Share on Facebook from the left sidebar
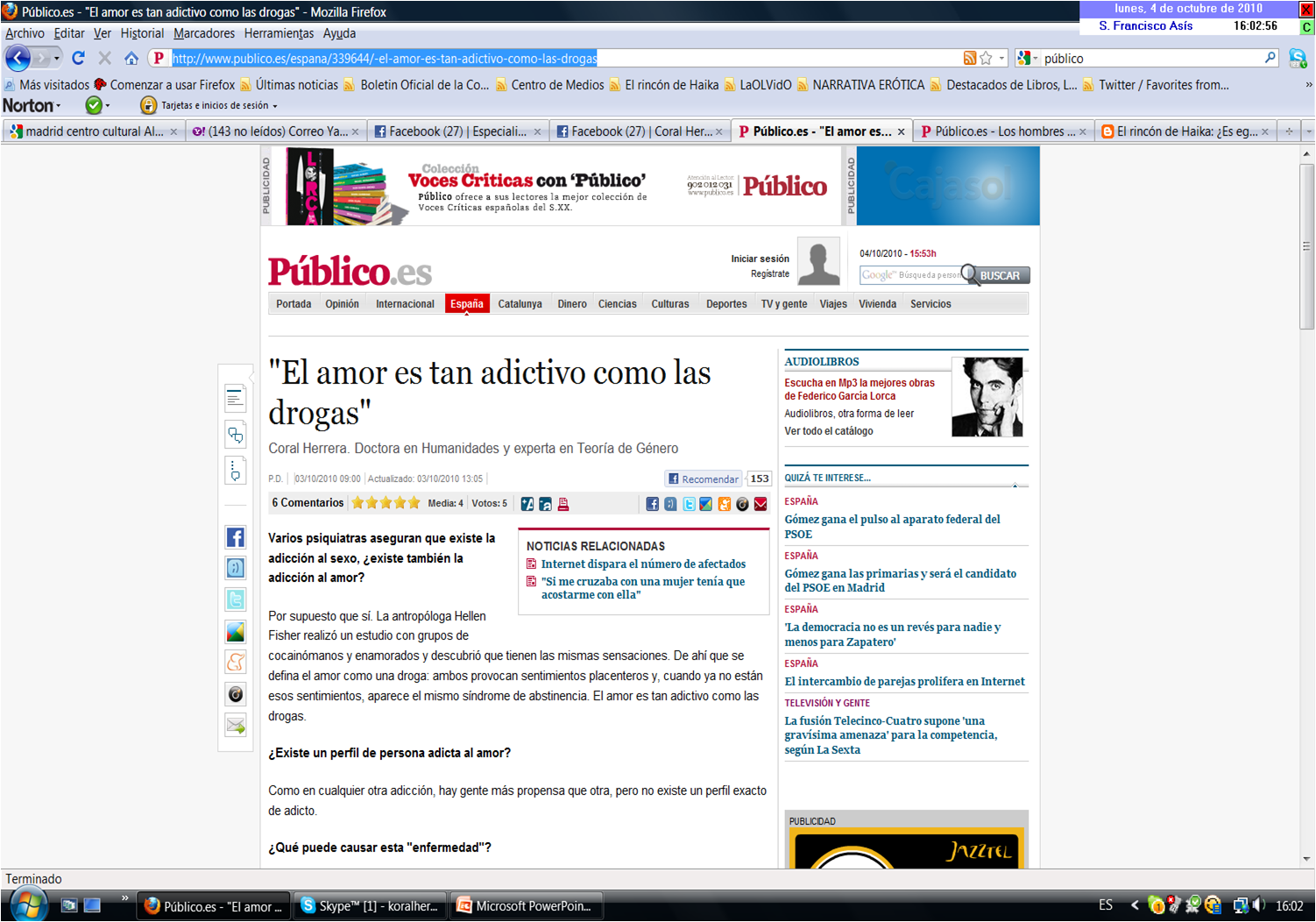 236,537
